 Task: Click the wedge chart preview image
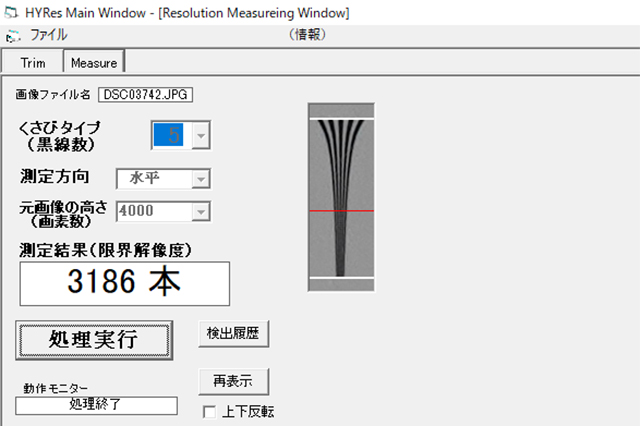tap(341, 196)
